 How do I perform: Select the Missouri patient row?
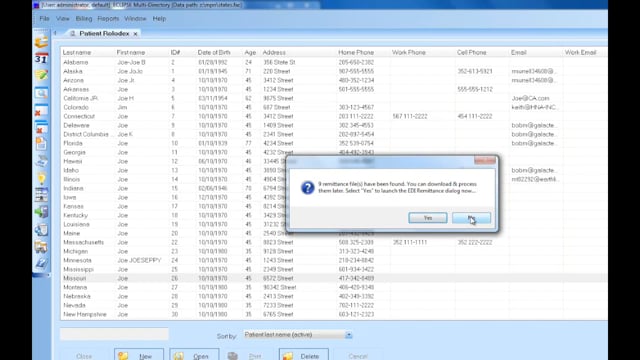pyautogui.click(x=333, y=278)
